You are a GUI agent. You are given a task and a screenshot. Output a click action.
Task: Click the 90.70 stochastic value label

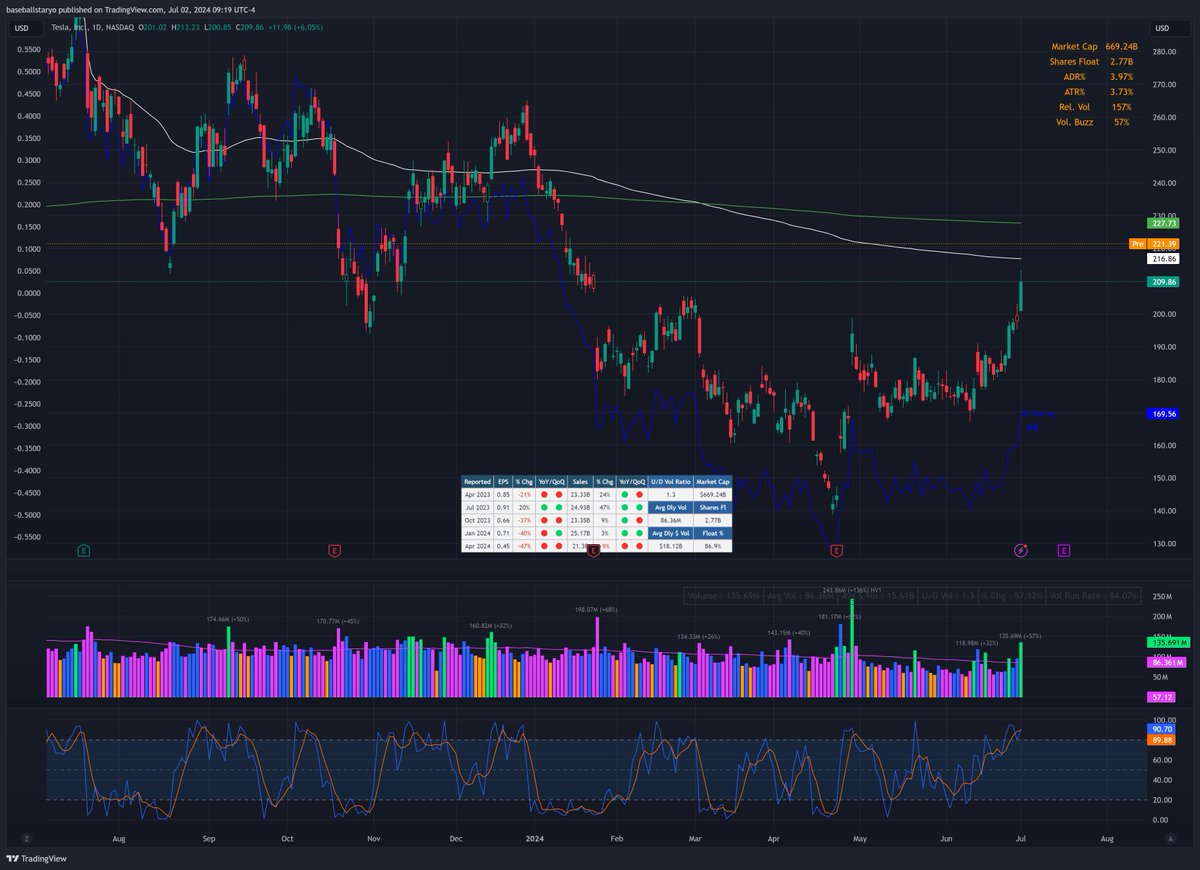(1160, 729)
